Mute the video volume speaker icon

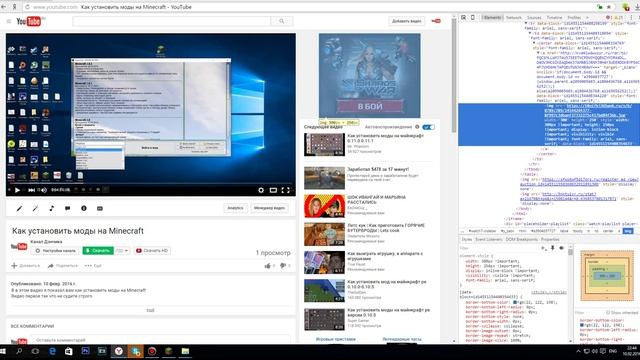pos(44,190)
